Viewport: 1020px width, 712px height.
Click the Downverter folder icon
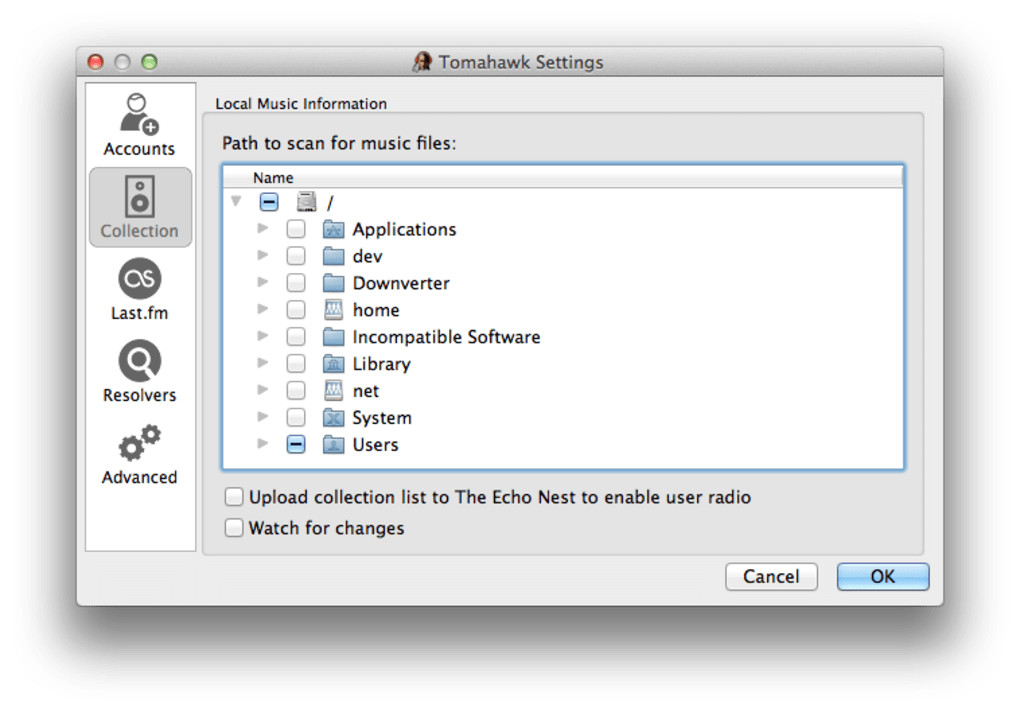click(x=334, y=283)
